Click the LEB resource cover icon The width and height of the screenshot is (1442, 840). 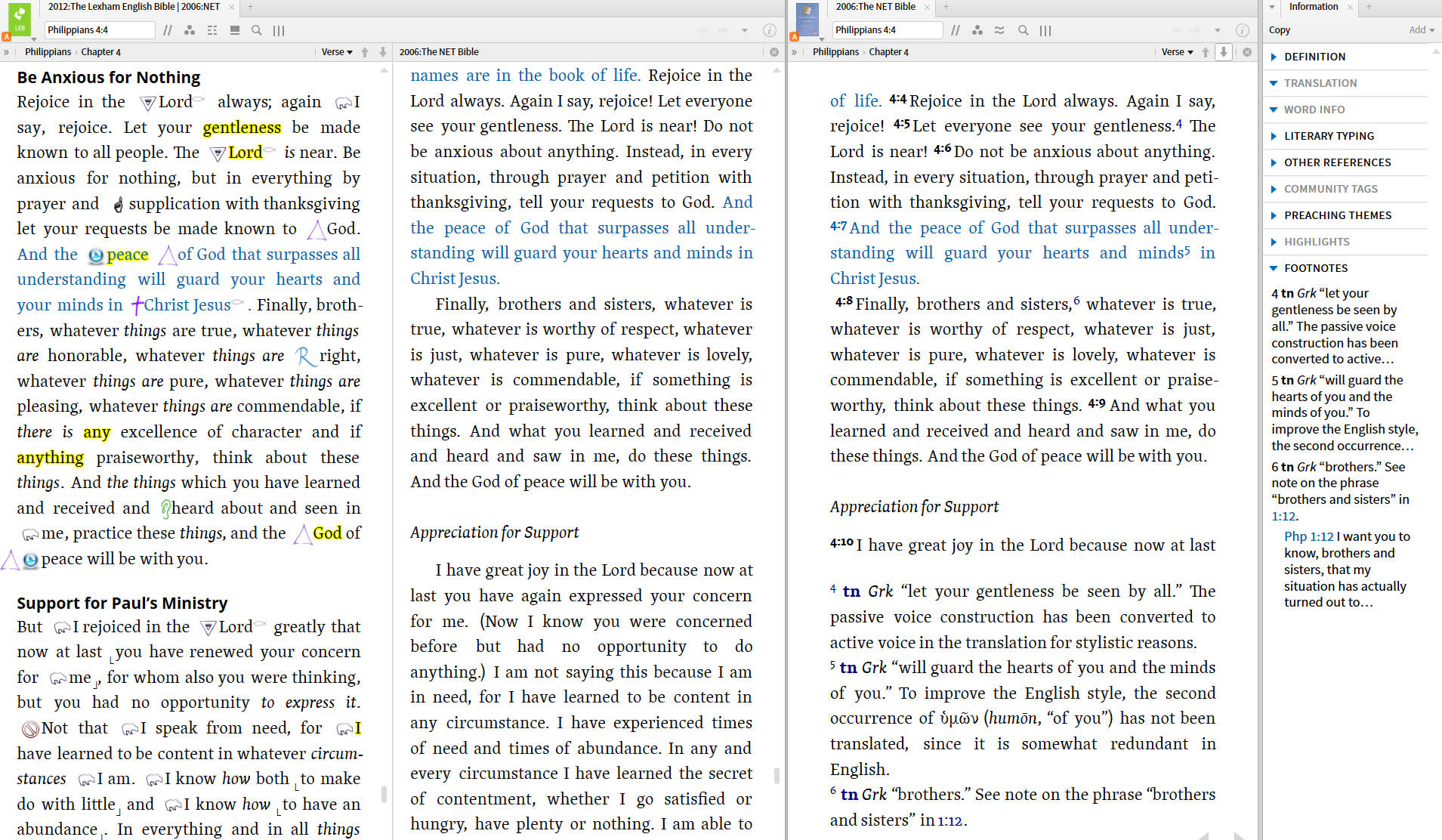(x=20, y=20)
